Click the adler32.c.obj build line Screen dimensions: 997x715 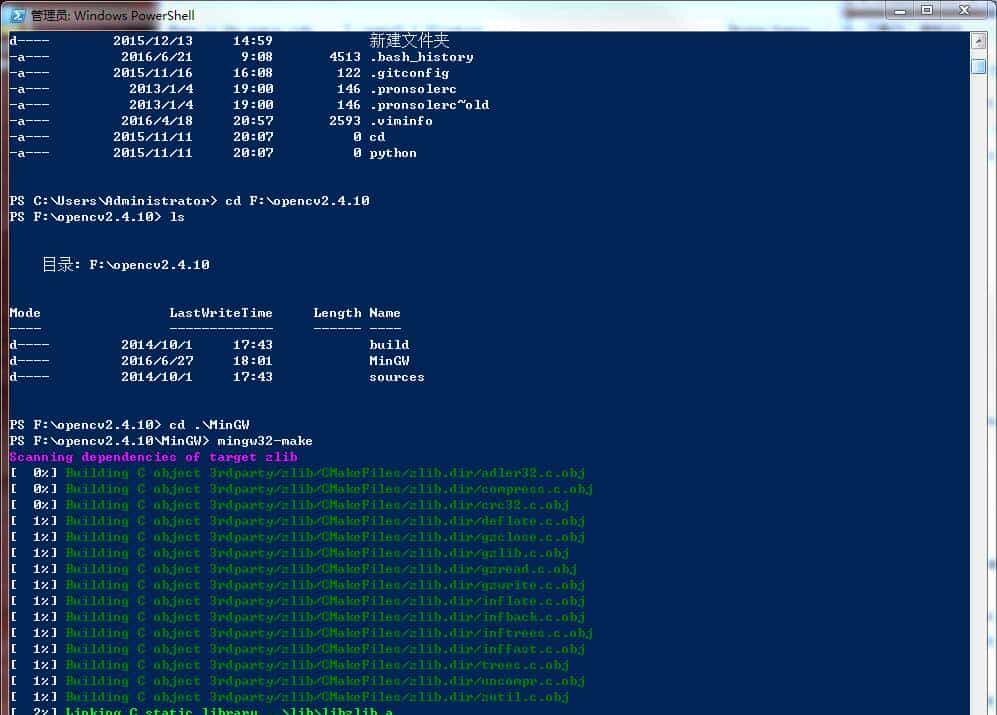[x=325, y=473]
